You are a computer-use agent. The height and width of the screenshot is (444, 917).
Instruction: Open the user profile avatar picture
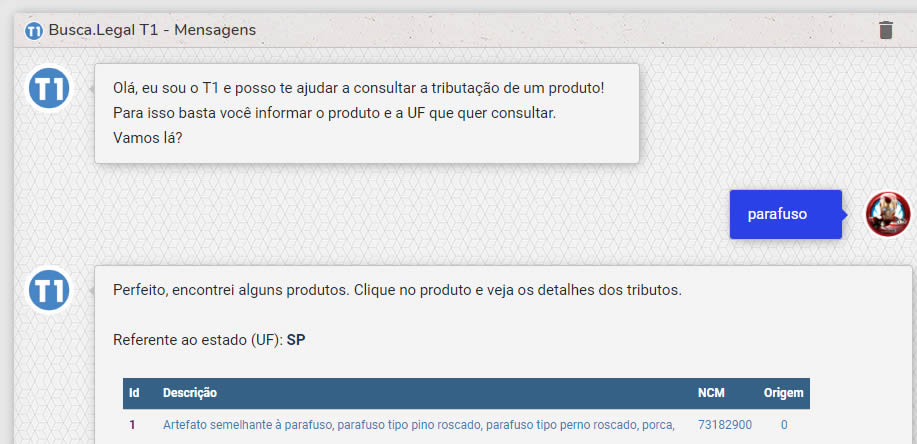coord(888,214)
